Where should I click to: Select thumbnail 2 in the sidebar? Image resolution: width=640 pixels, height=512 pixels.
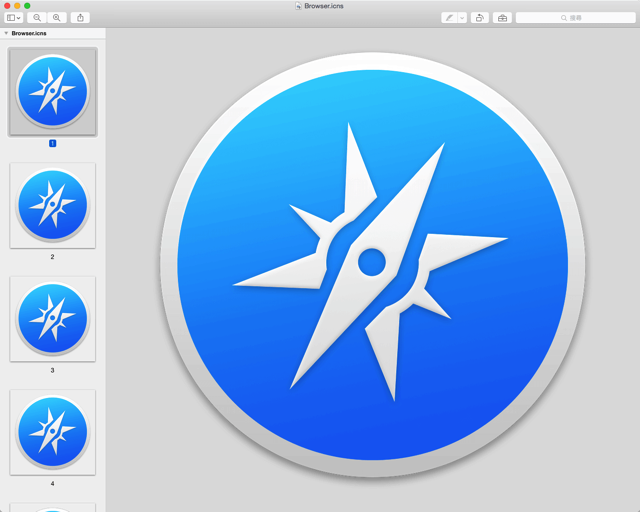(x=53, y=205)
